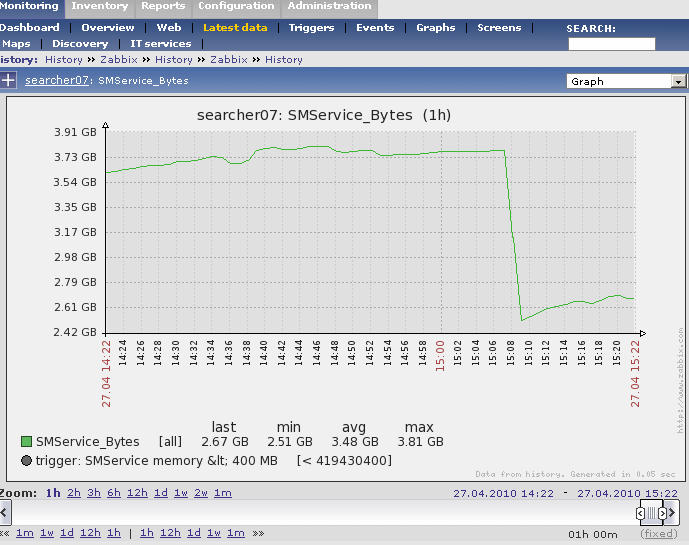689x545 pixels.
Task: Click the «« rewind arrows below the timeline
Action: pos(5,533)
